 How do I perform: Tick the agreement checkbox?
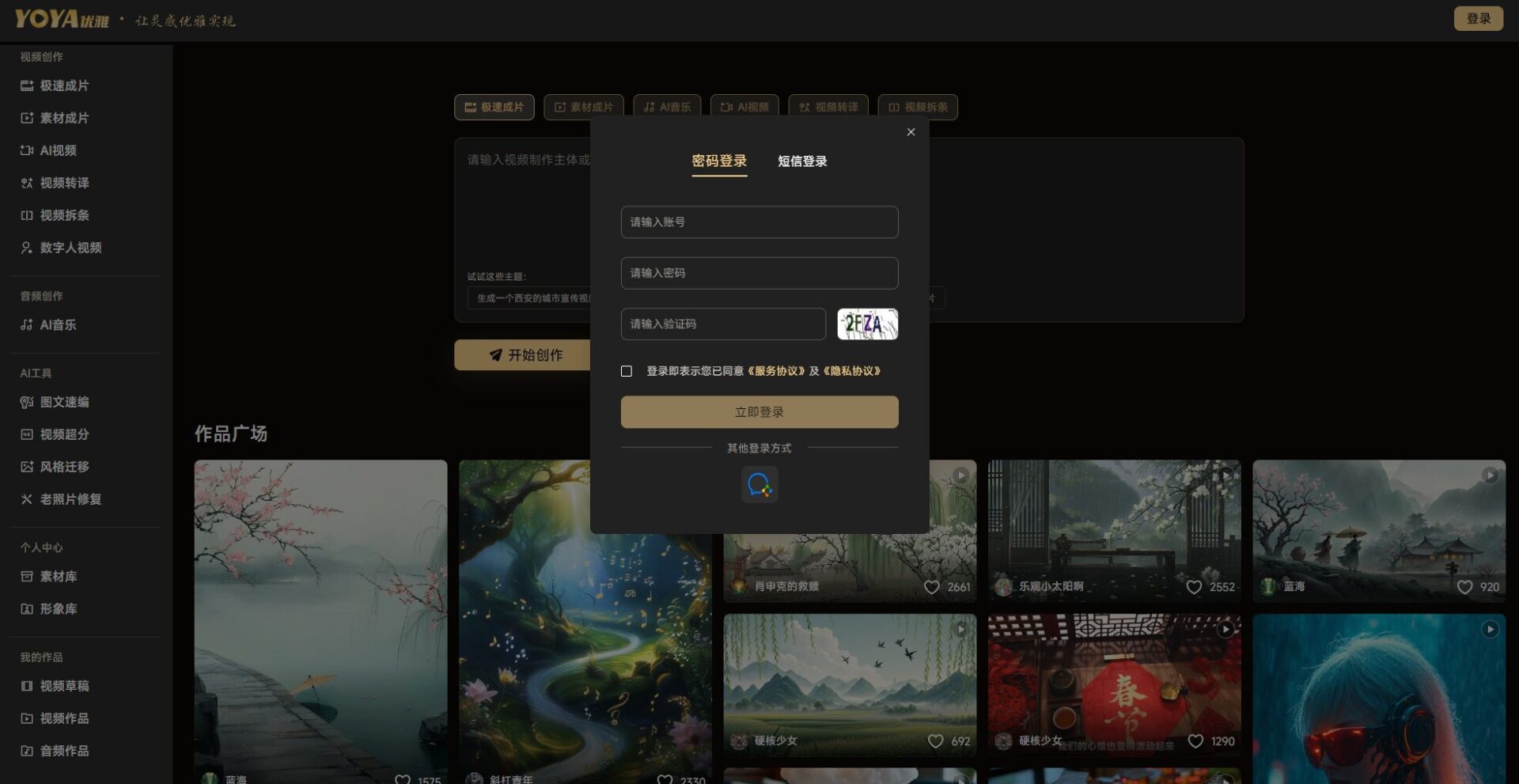pyautogui.click(x=627, y=371)
